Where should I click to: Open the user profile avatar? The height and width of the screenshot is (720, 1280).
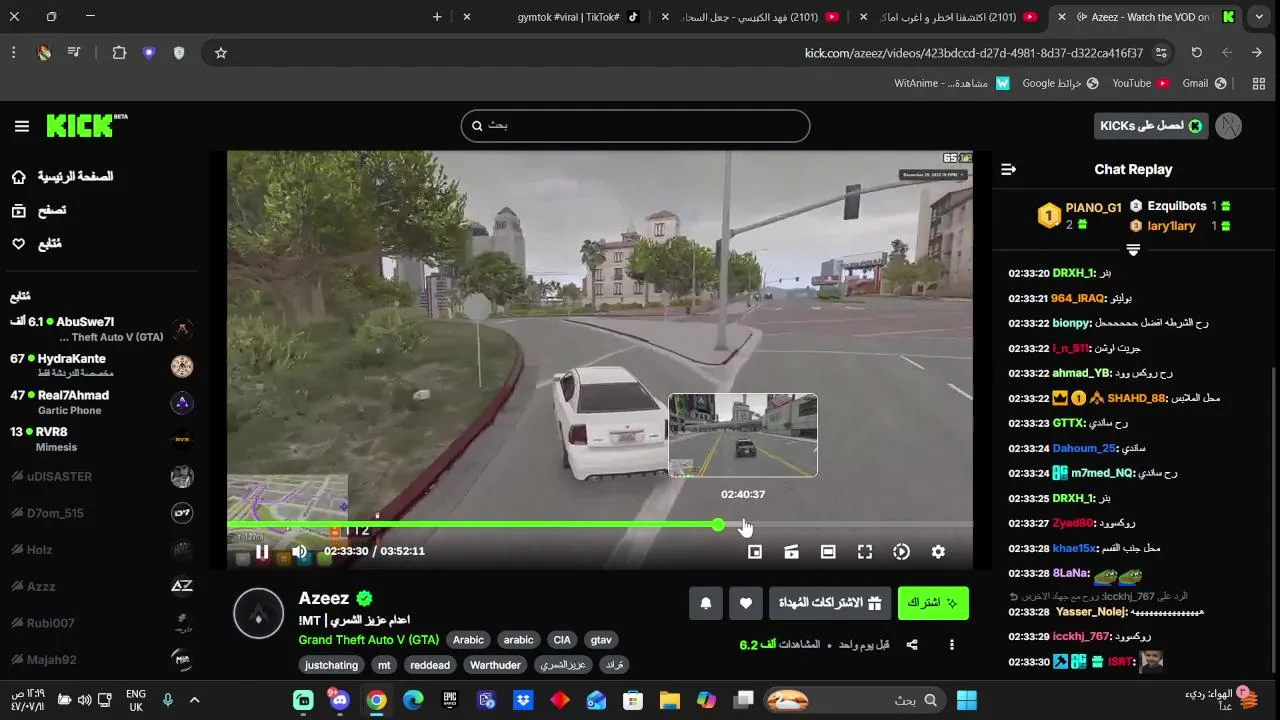(1229, 126)
